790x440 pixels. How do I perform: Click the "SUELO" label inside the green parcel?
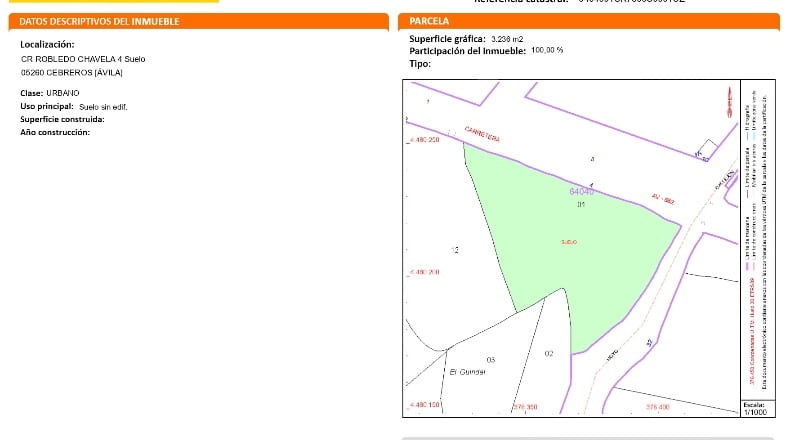coord(569,242)
